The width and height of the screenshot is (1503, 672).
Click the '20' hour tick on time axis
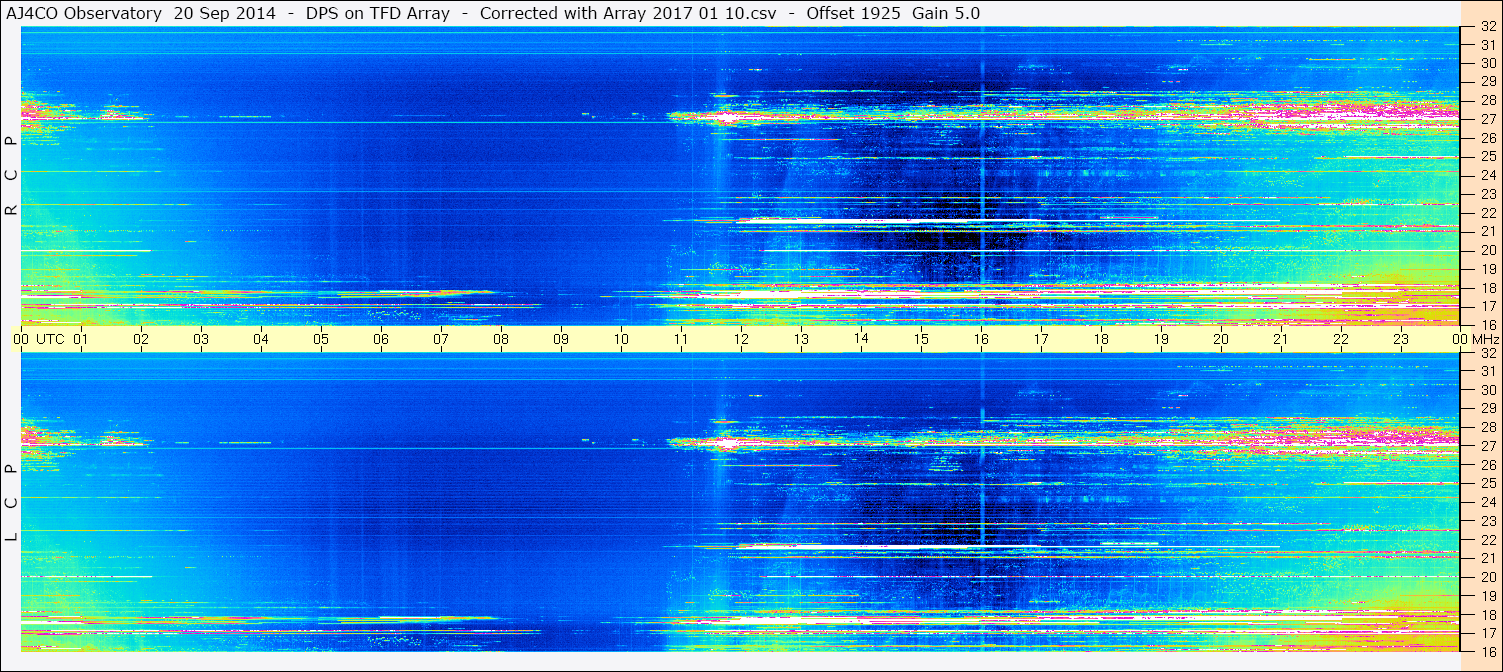pos(1221,340)
